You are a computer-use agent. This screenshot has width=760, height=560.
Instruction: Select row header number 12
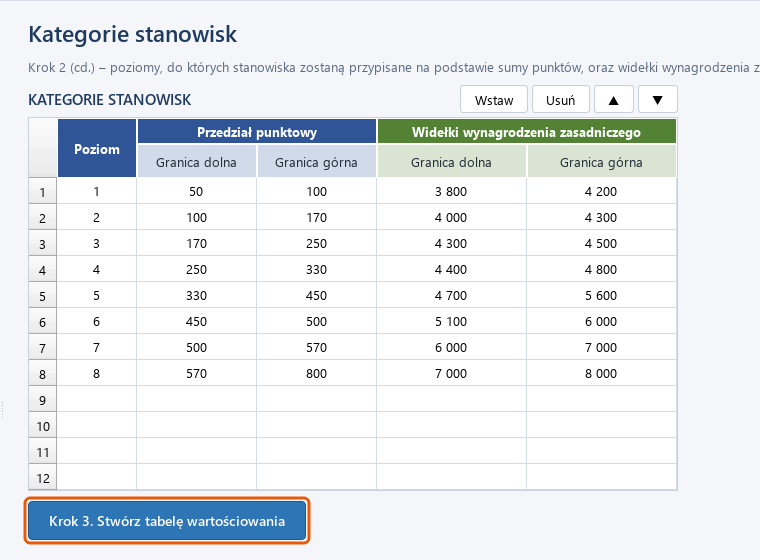coord(43,478)
